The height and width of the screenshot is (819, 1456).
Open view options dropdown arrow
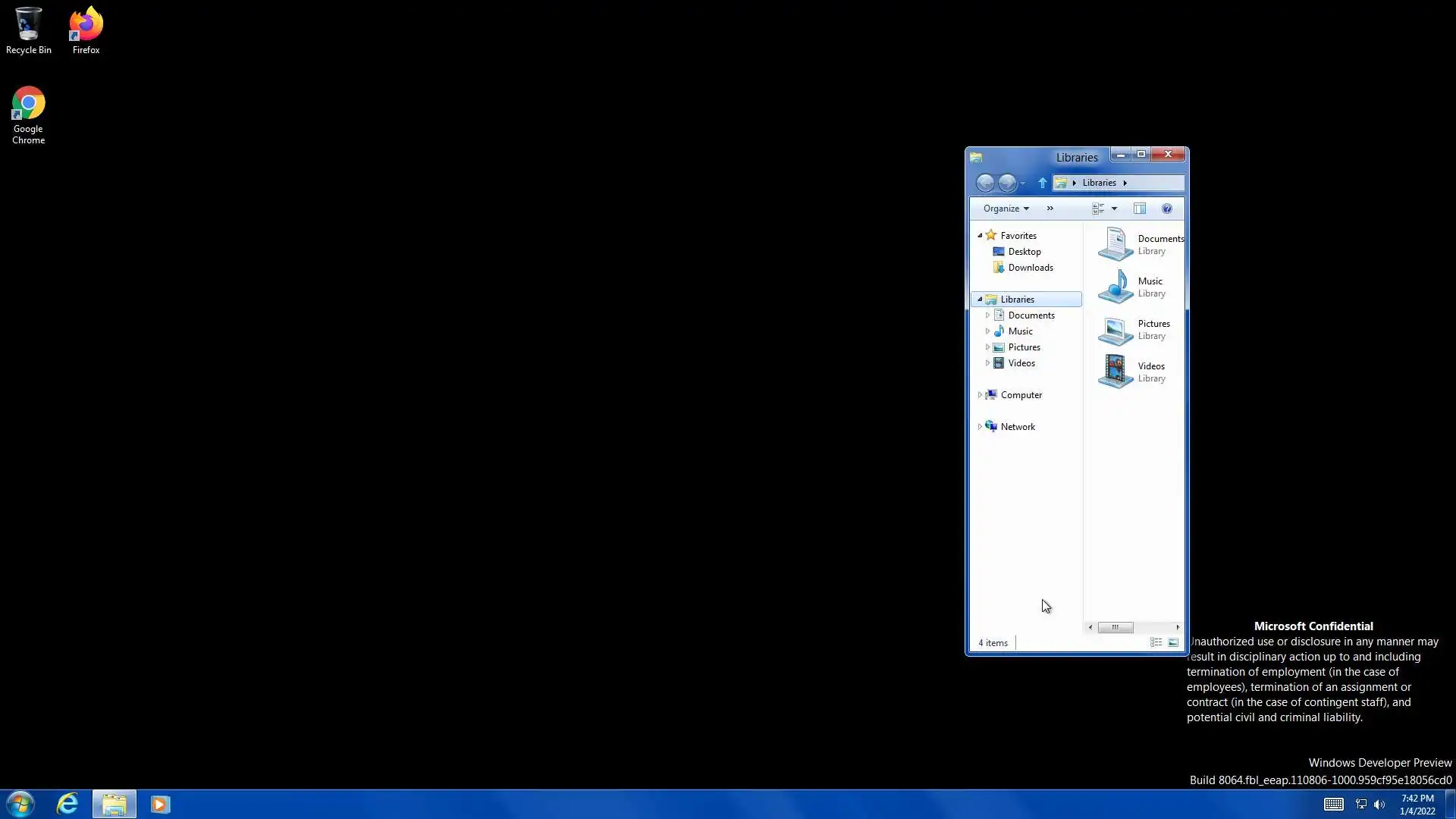coord(1114,209)
